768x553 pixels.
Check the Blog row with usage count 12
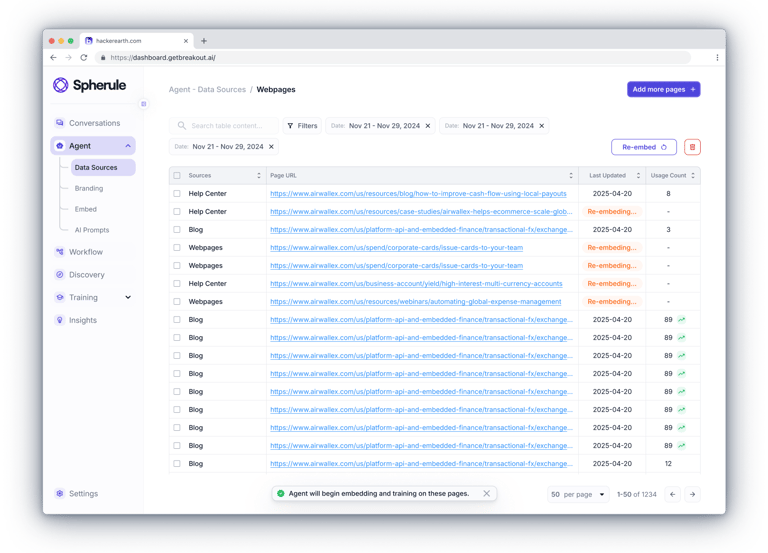click(177, 463)
